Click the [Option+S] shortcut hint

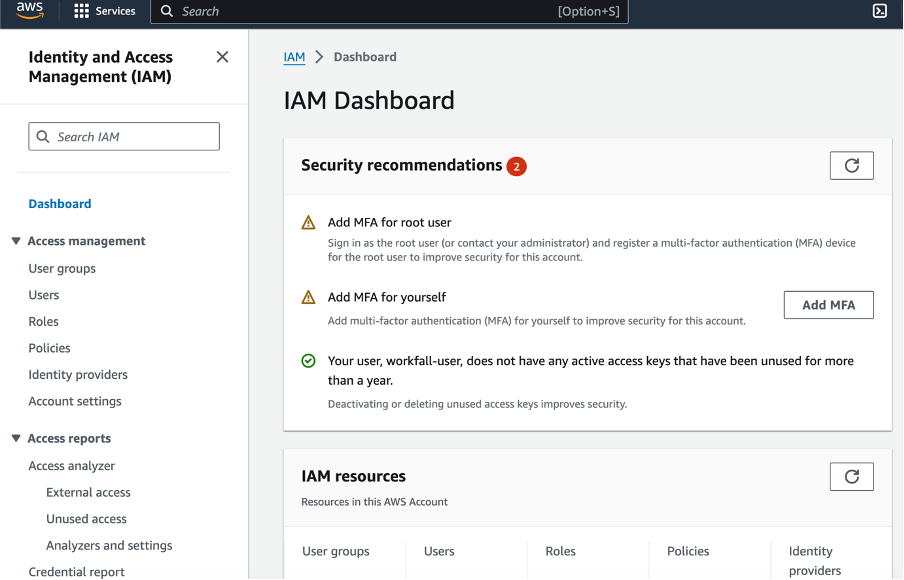[589, 12]
